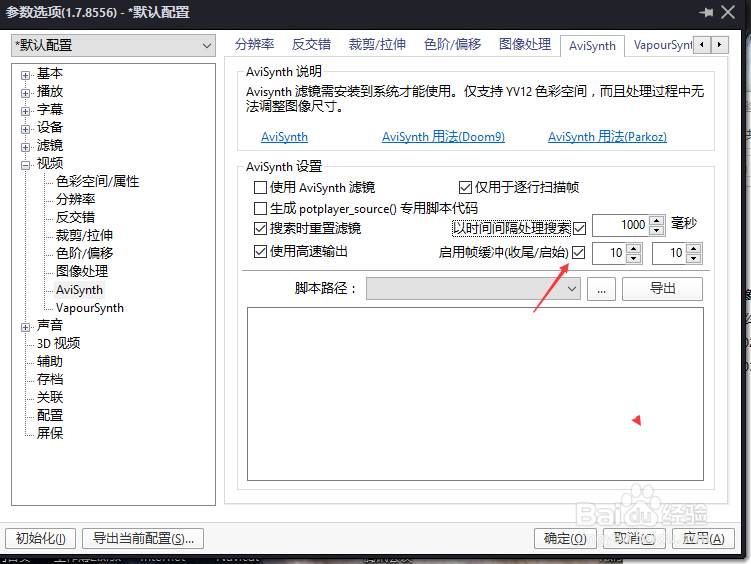Collapse the 视频 tree node
Screen dimensions: 751x564
pos(25,165)
